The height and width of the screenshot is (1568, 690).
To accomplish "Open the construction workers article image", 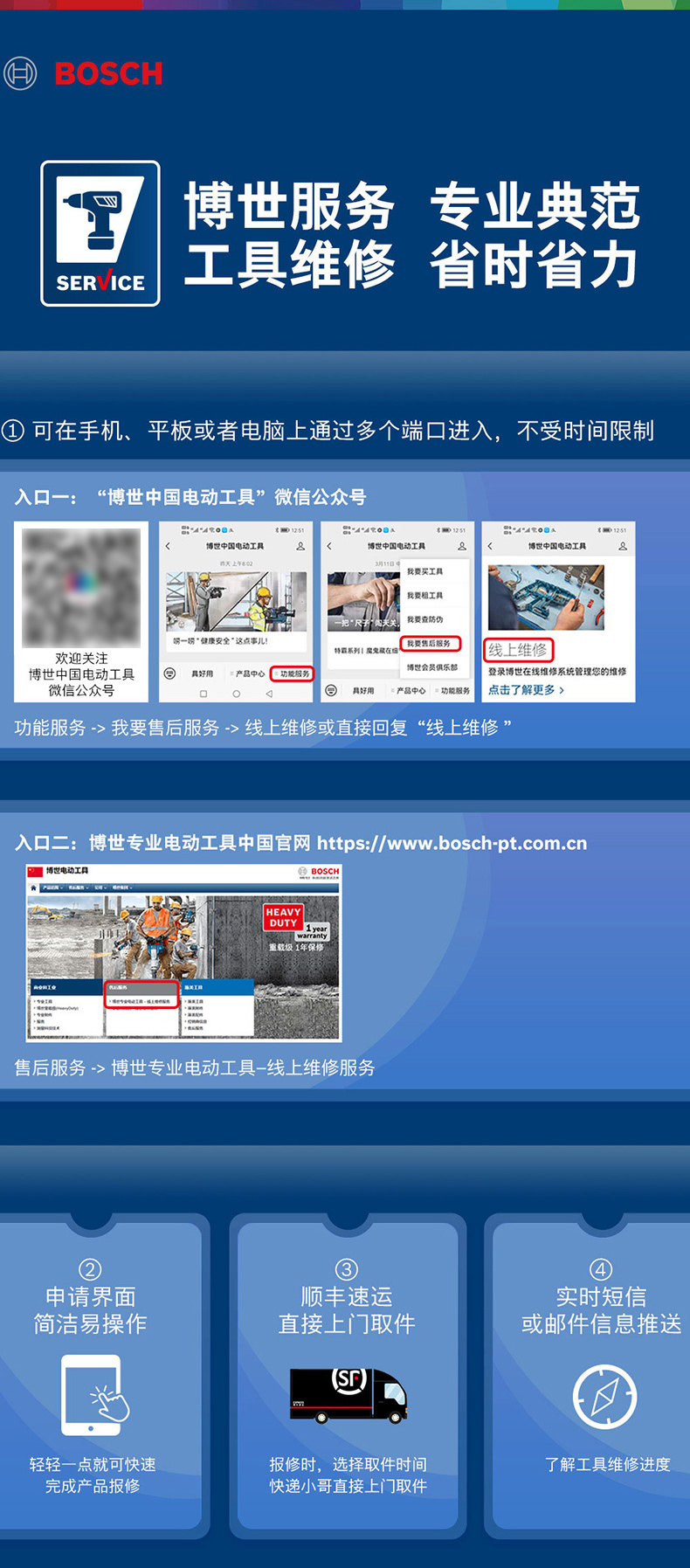I will (236, 601).
